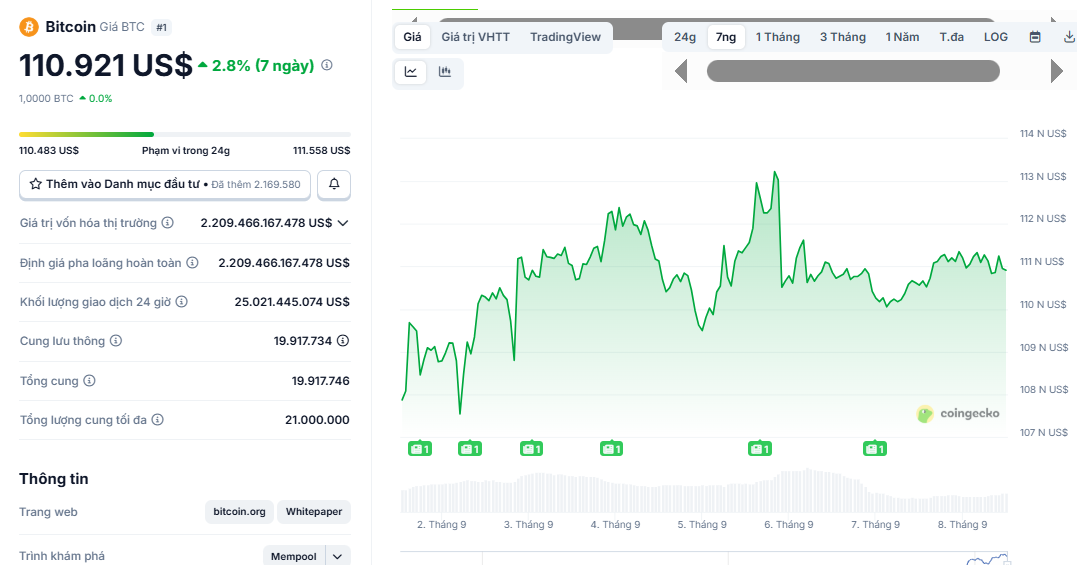
Task: Click the 114 N US$ axis label
Action: click(x=1043, y=133)
